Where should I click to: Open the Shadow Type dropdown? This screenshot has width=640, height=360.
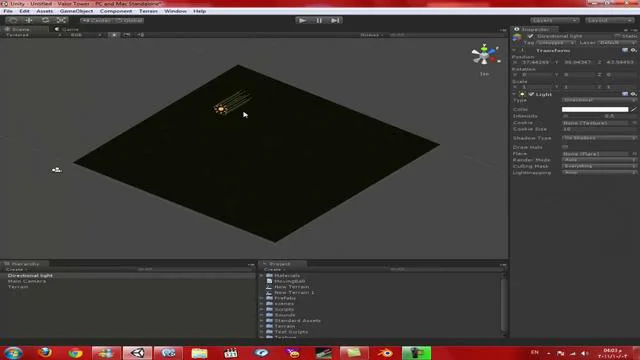pos(599,138)
